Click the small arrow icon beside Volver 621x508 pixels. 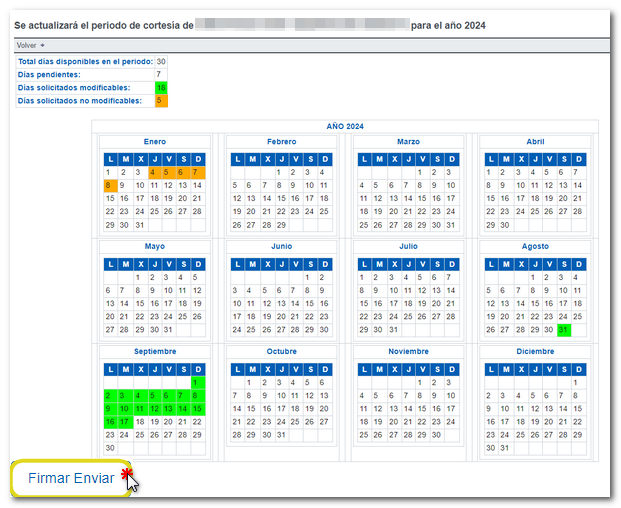(42, 46)
